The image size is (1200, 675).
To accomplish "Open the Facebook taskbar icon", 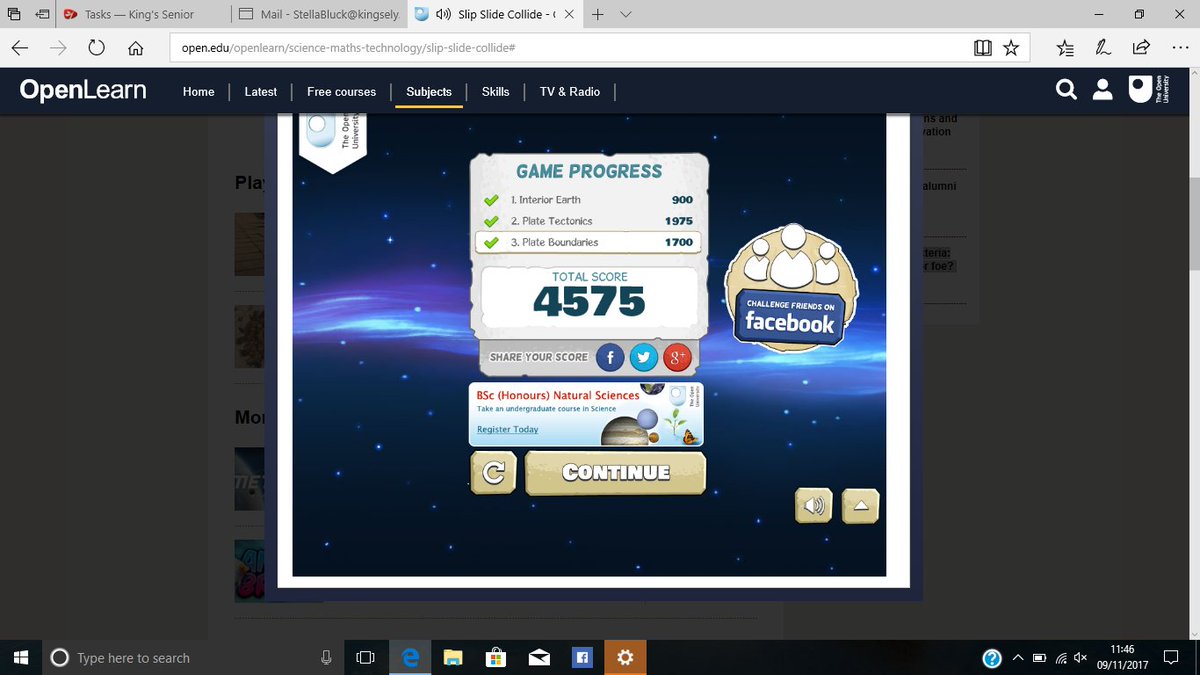I will click(x=582, y=657).
